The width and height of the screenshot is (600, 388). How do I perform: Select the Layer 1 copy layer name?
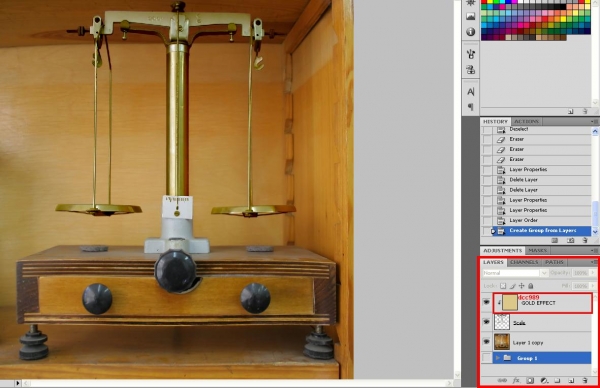(x=528, y=343)
